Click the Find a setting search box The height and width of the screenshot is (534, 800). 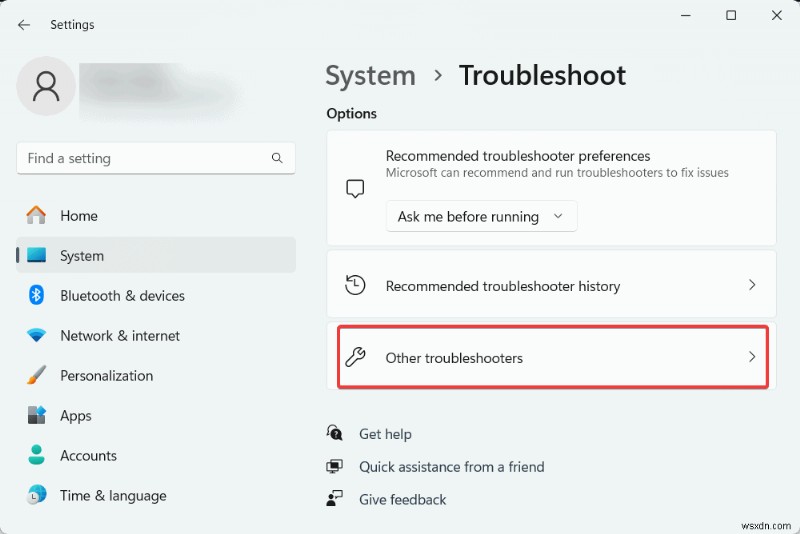click(x=156, y=158)
